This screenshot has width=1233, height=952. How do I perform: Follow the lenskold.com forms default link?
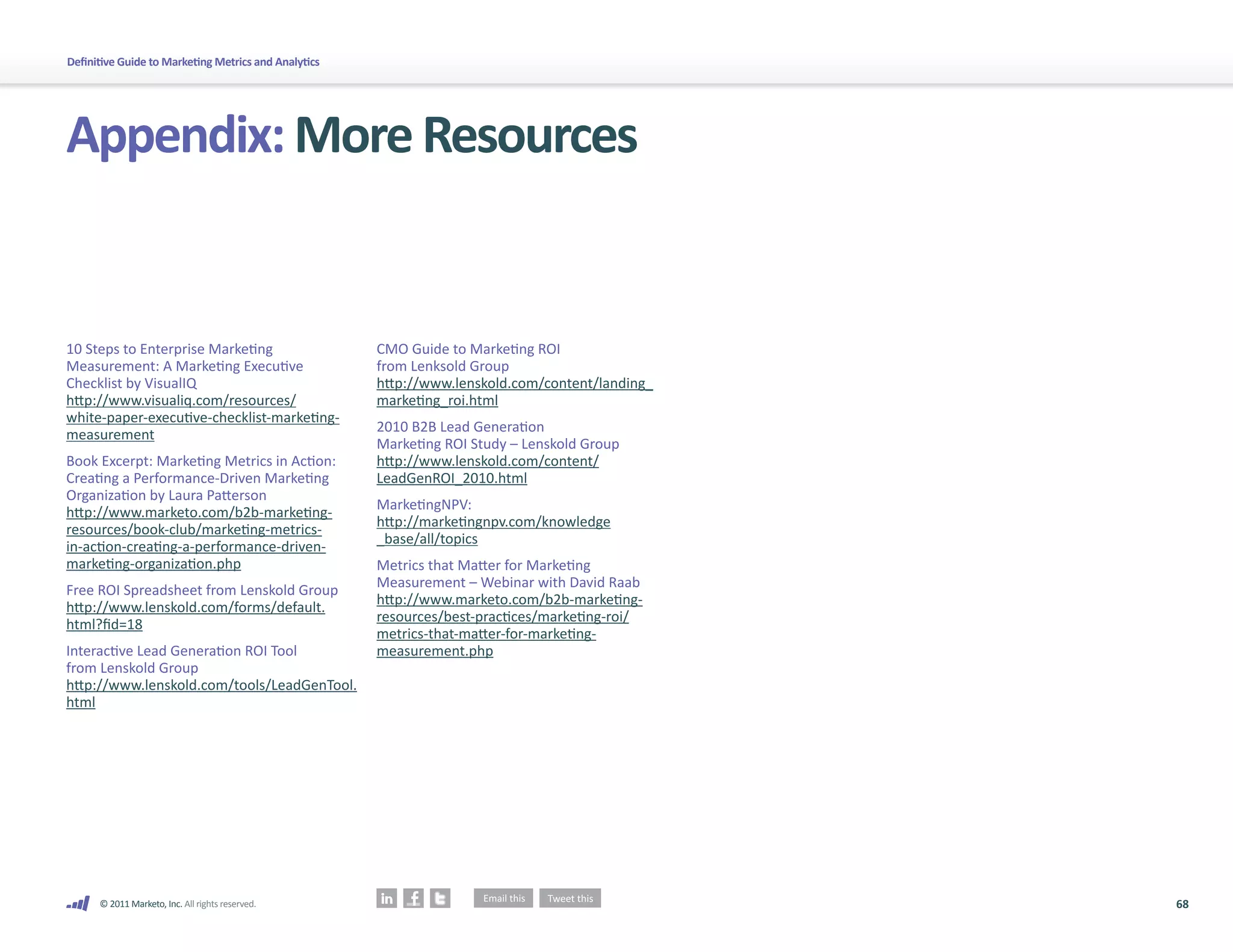point(195,607)
